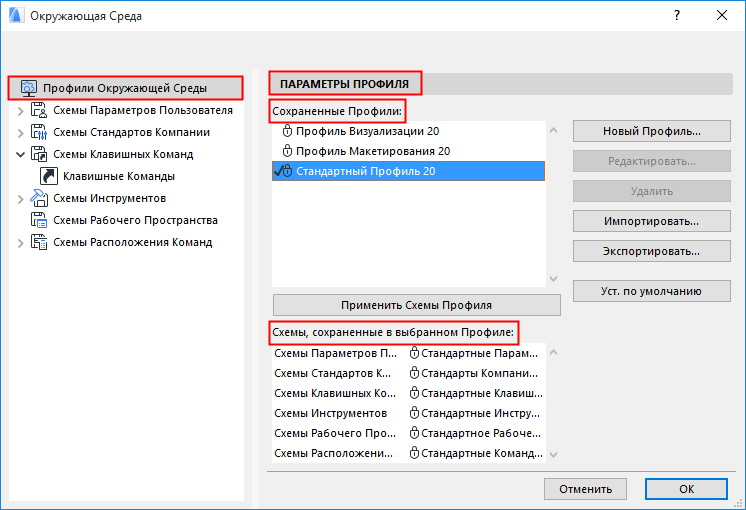Click down arrow of saved profiles scrollbar

(553, 278)
